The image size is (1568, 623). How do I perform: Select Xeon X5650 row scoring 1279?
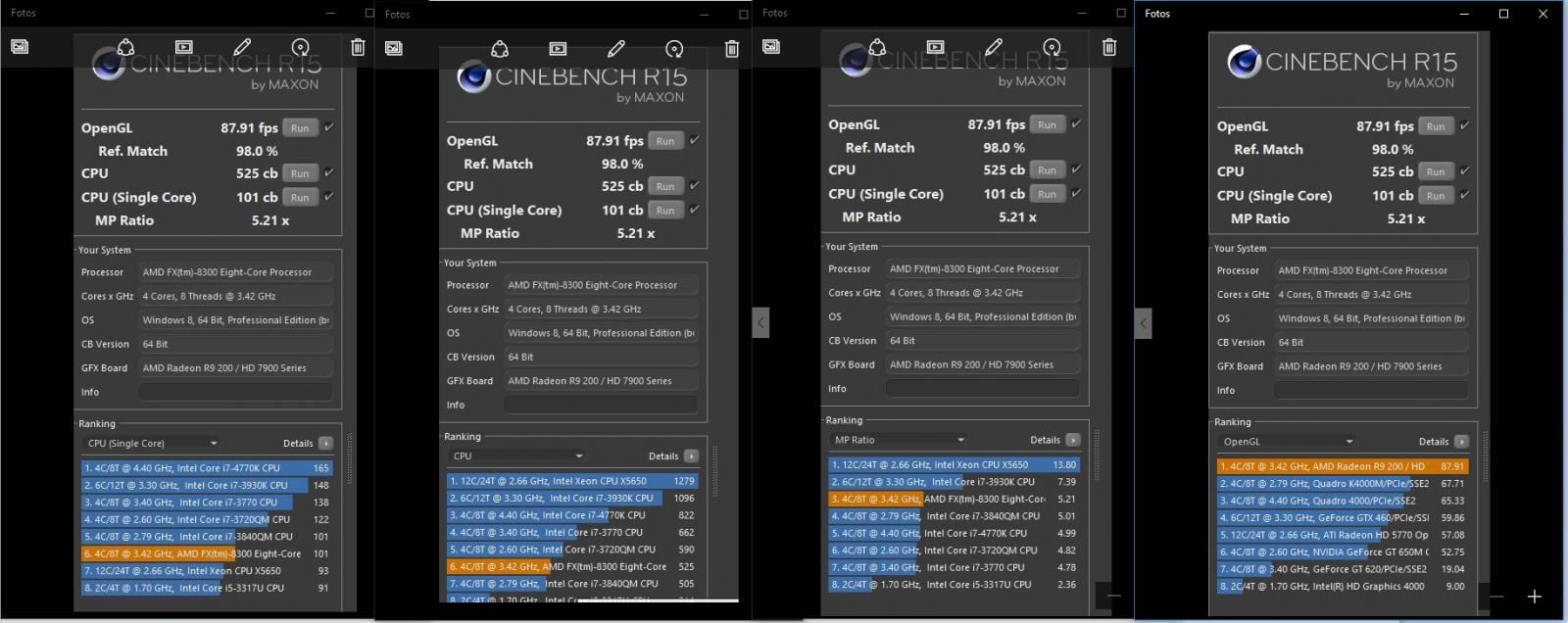(573, 481)
